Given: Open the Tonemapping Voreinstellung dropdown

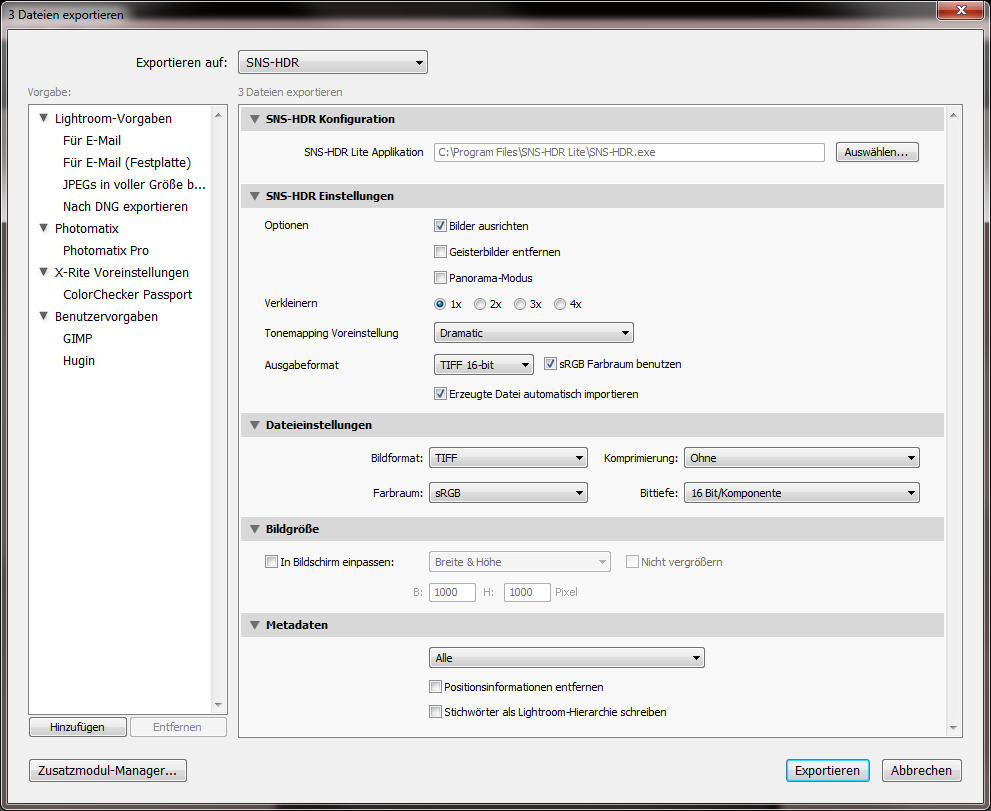Looking at the screenshot, I should pyautogui.click(x=533, y=333).
